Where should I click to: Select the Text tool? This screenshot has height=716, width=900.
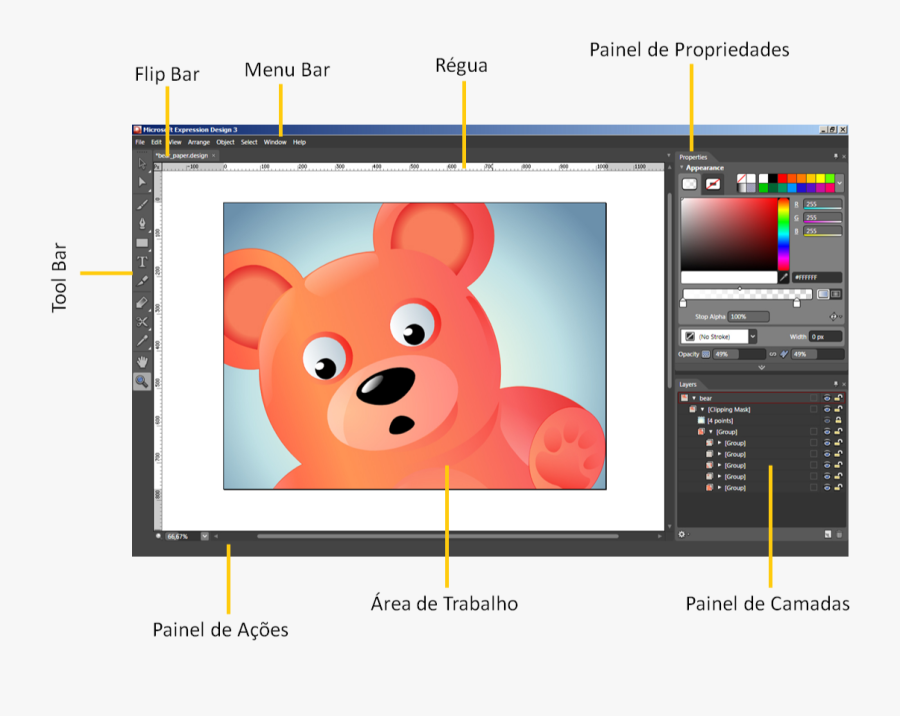[x=140, y=262]
